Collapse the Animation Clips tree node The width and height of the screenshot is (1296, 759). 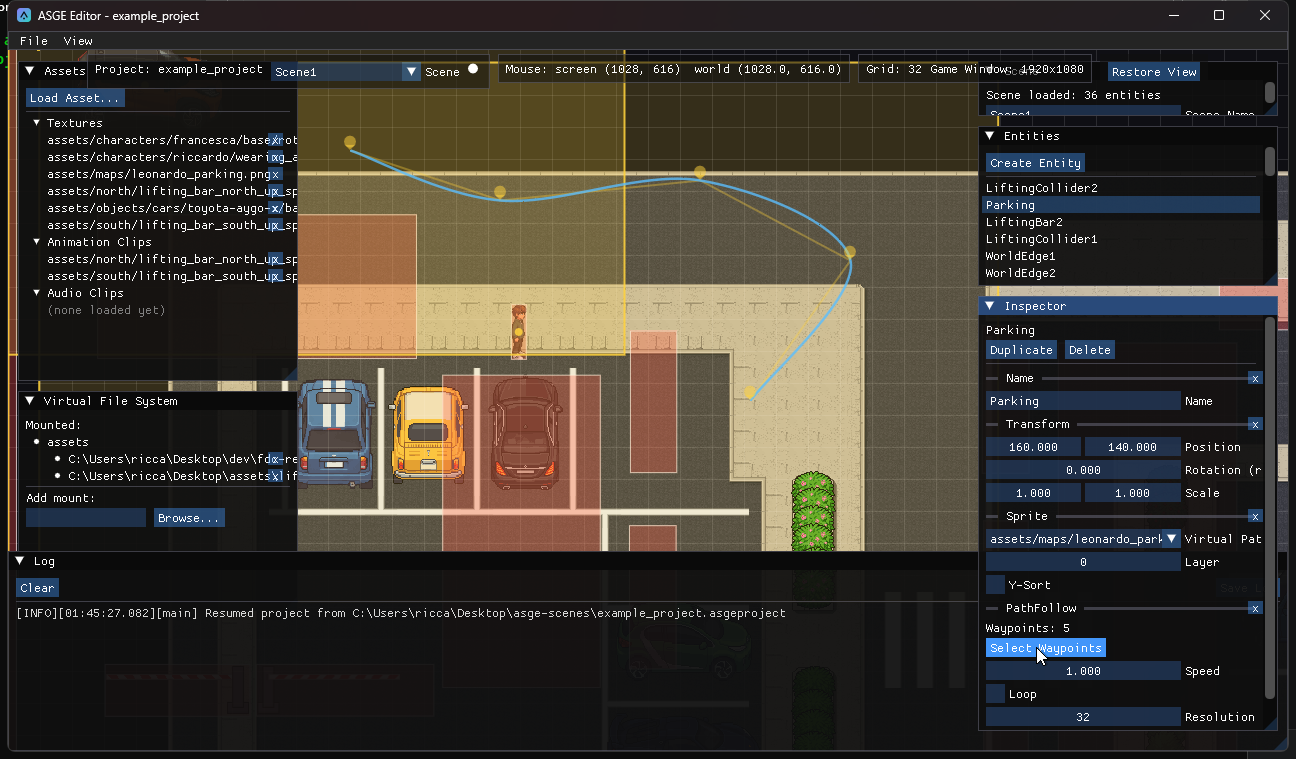(37, 242)
